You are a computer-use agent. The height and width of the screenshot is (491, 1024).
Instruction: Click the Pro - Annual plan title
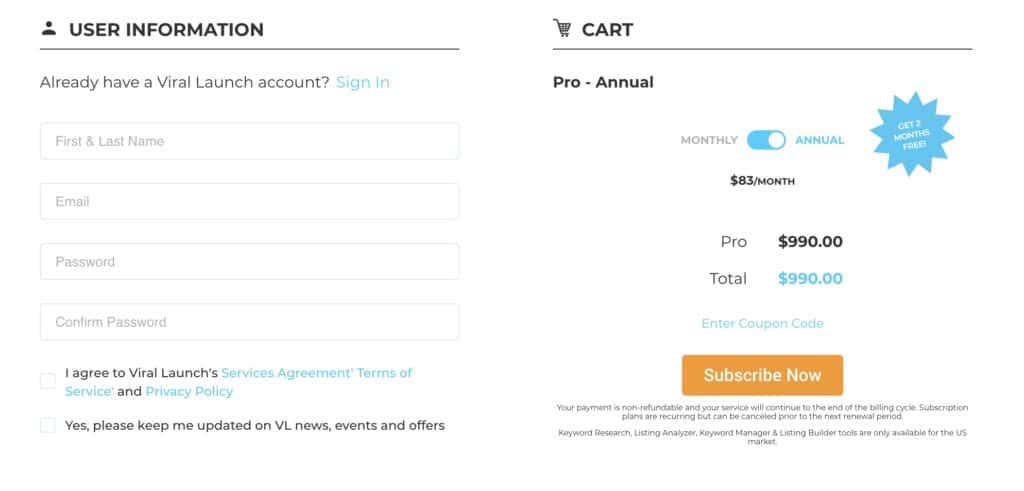coord(603,82)
